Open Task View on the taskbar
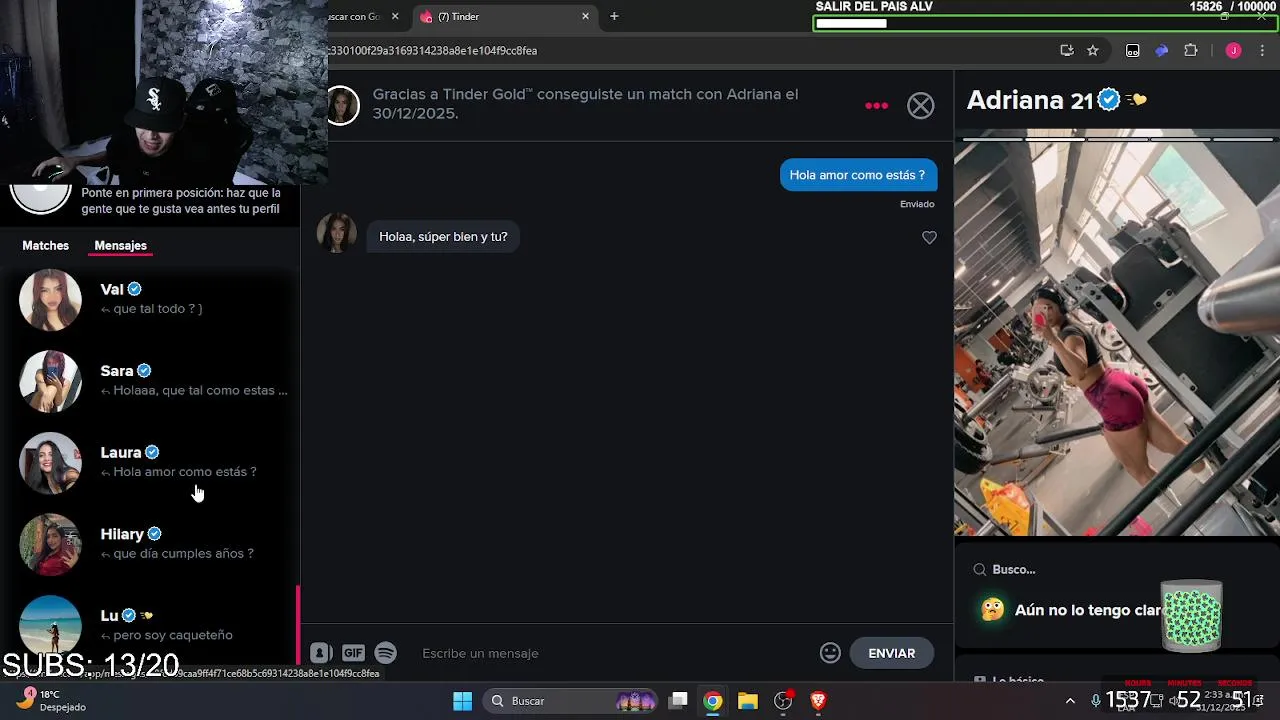Screen dimensions: 1280x720 pos(678,701)
